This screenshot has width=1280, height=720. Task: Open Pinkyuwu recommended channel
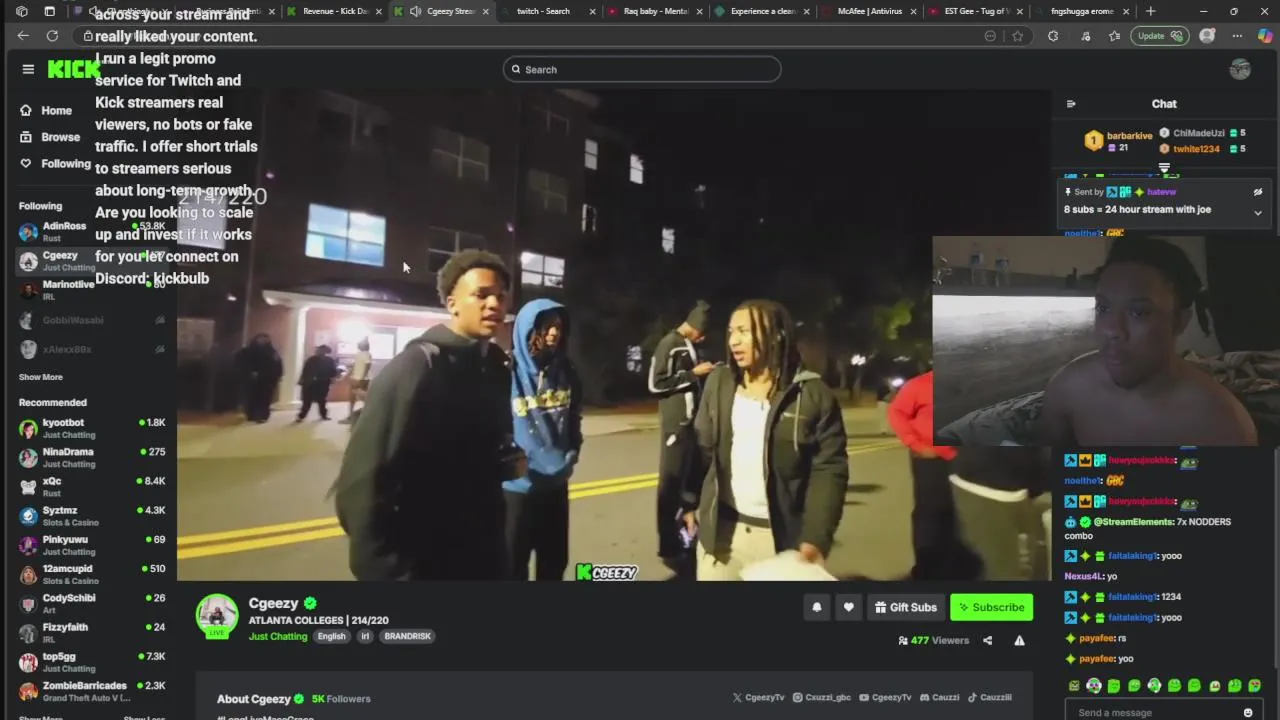coord(92,545)
